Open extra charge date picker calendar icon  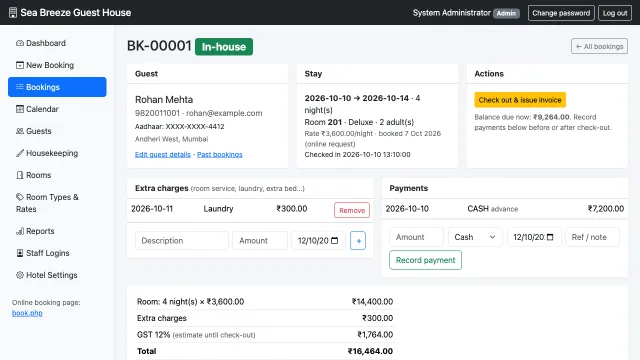[x=335, y=240]
